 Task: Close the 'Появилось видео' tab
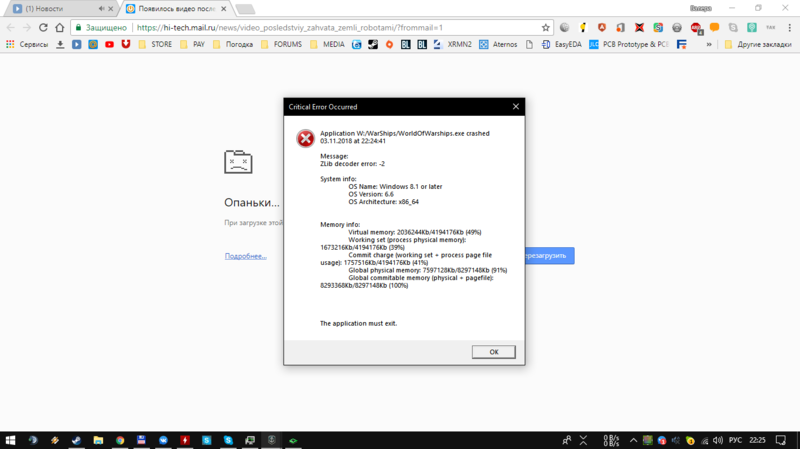(x=223, y=9)
